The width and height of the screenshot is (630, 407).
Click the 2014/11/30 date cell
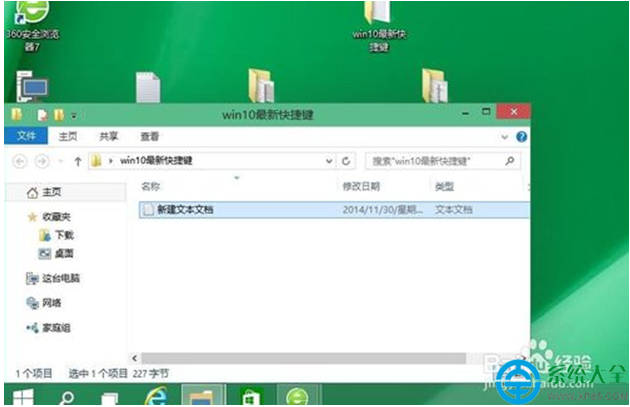tap(382, 210)
